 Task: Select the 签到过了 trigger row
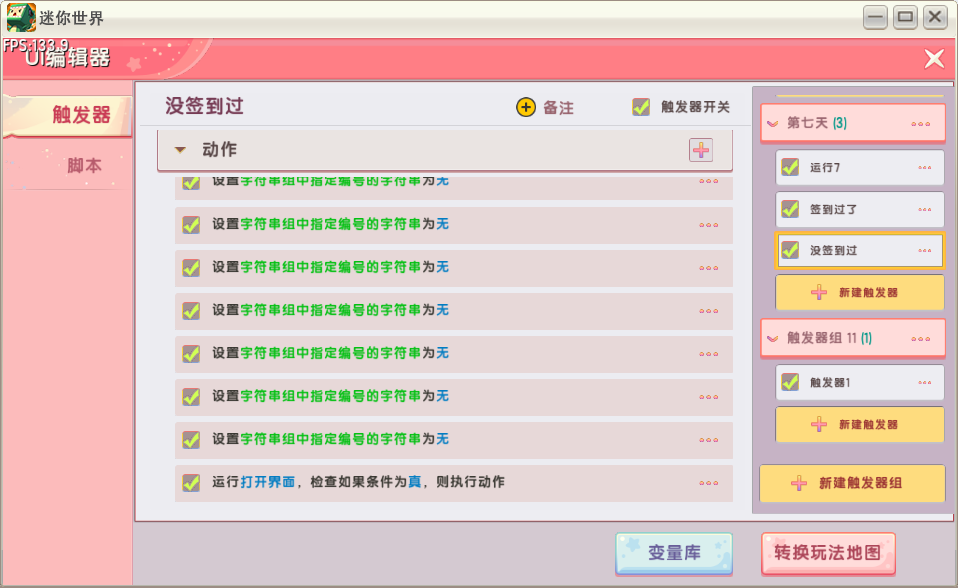(860, 209)
